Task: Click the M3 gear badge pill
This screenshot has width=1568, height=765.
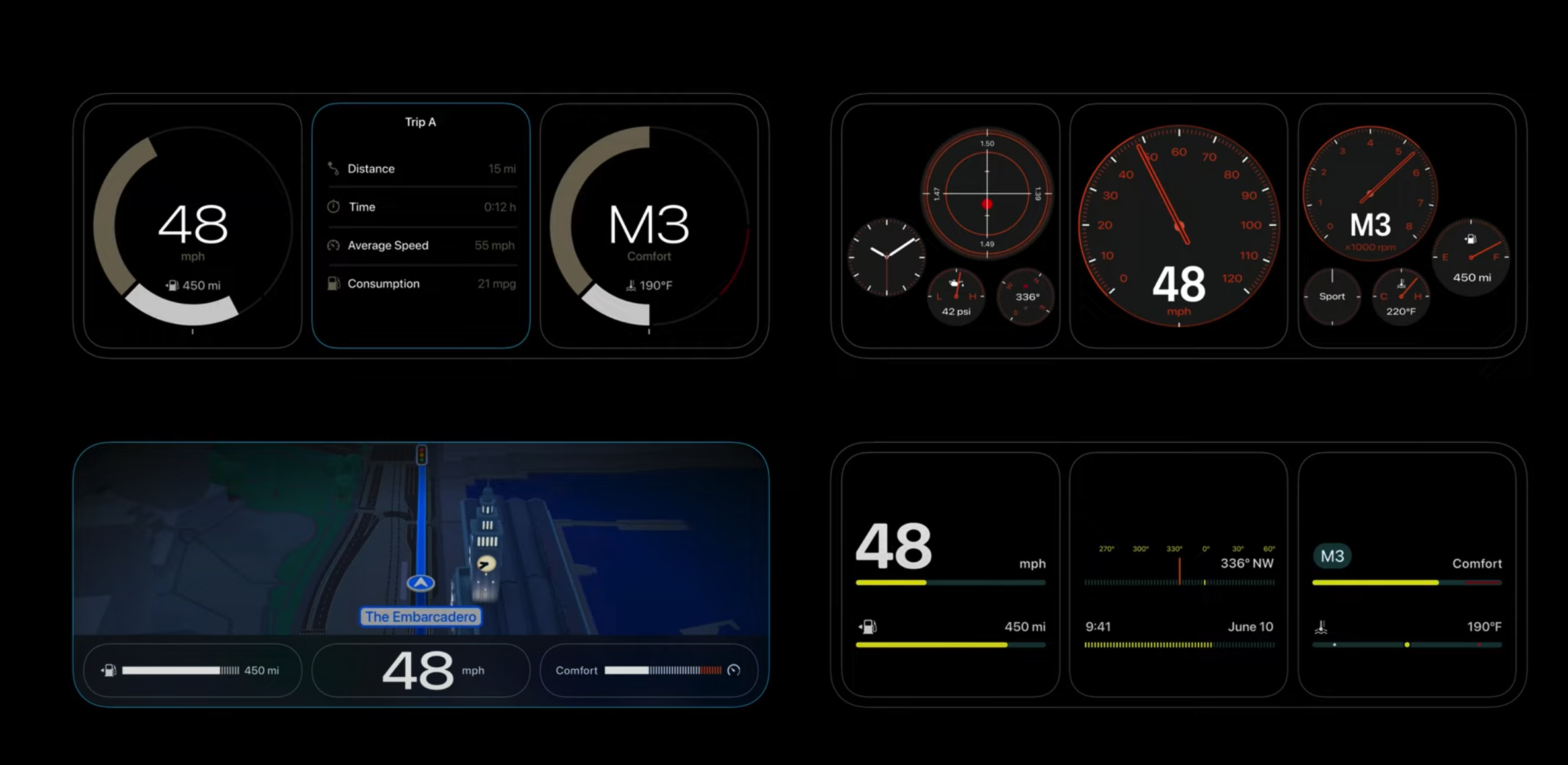Action: pyautogui.click(x=1332, y=556)
